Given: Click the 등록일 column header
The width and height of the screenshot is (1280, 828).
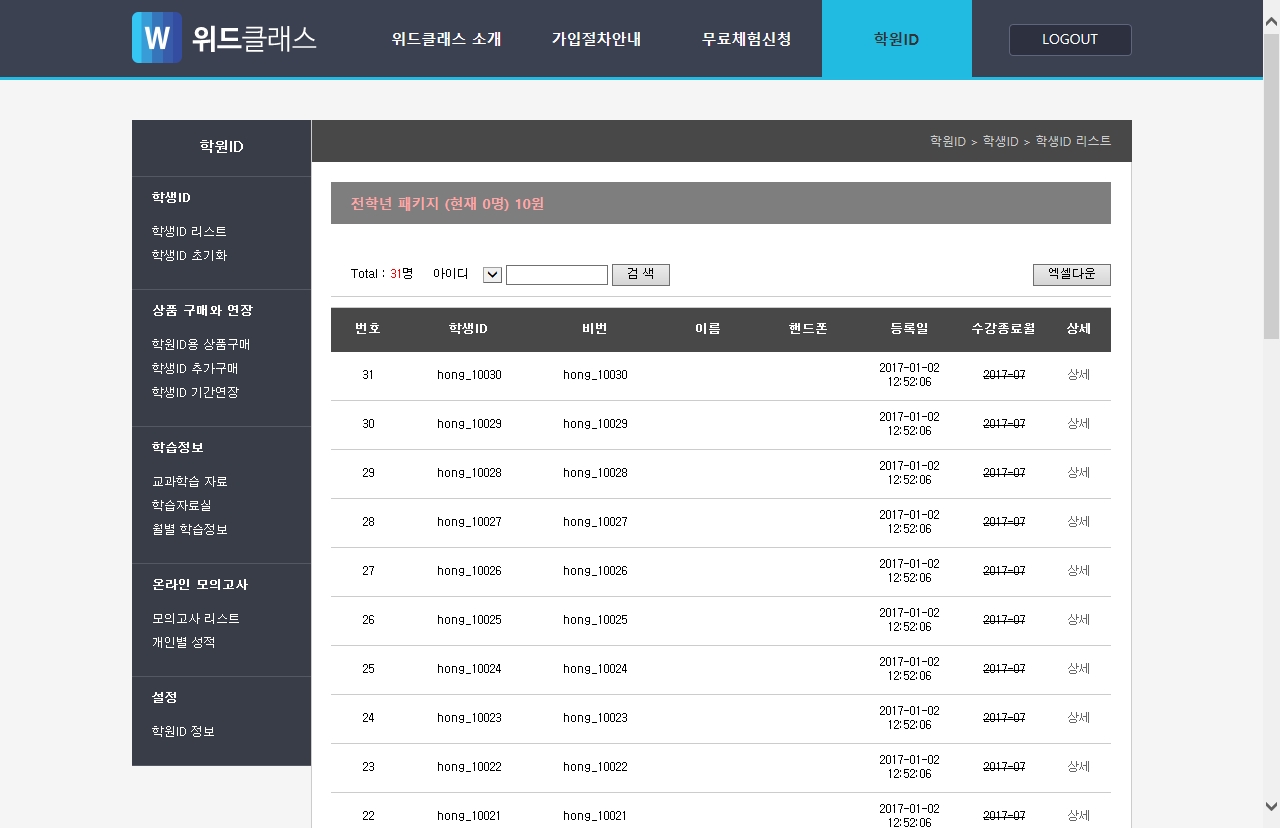Looking at the screenshot, I should coord(909,329).
